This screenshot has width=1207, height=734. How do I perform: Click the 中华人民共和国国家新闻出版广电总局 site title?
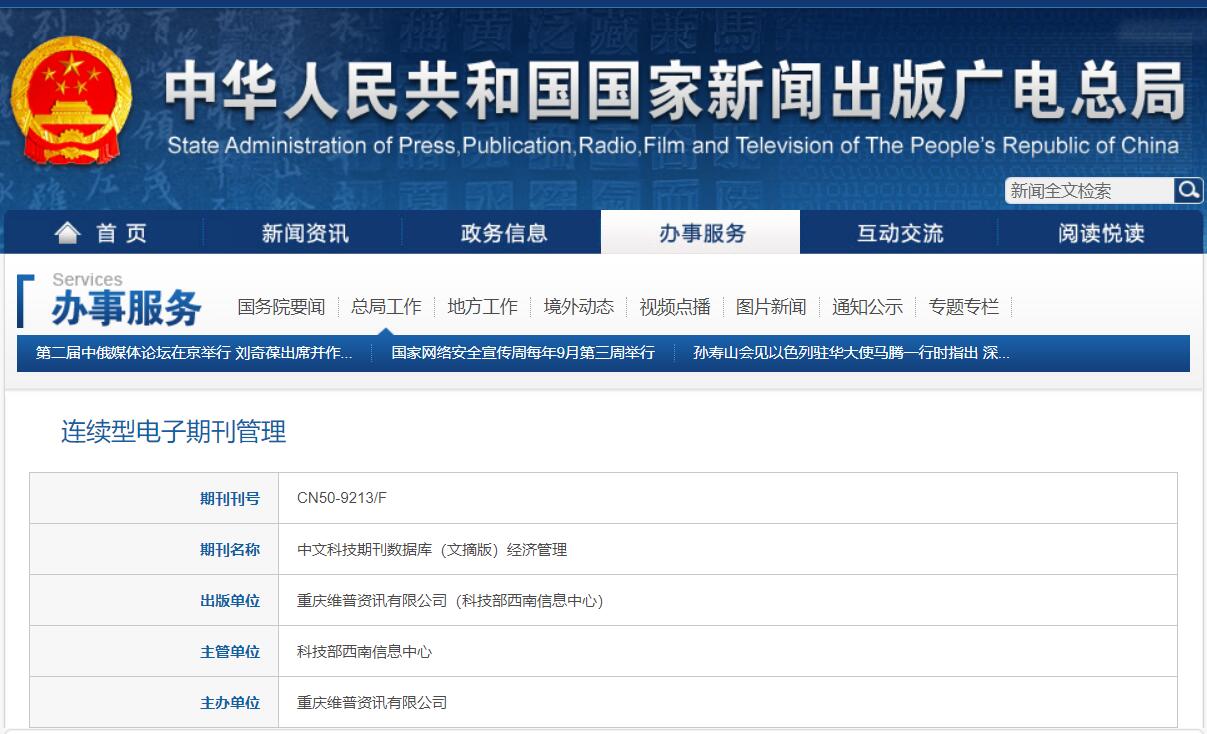click(674, 93)
